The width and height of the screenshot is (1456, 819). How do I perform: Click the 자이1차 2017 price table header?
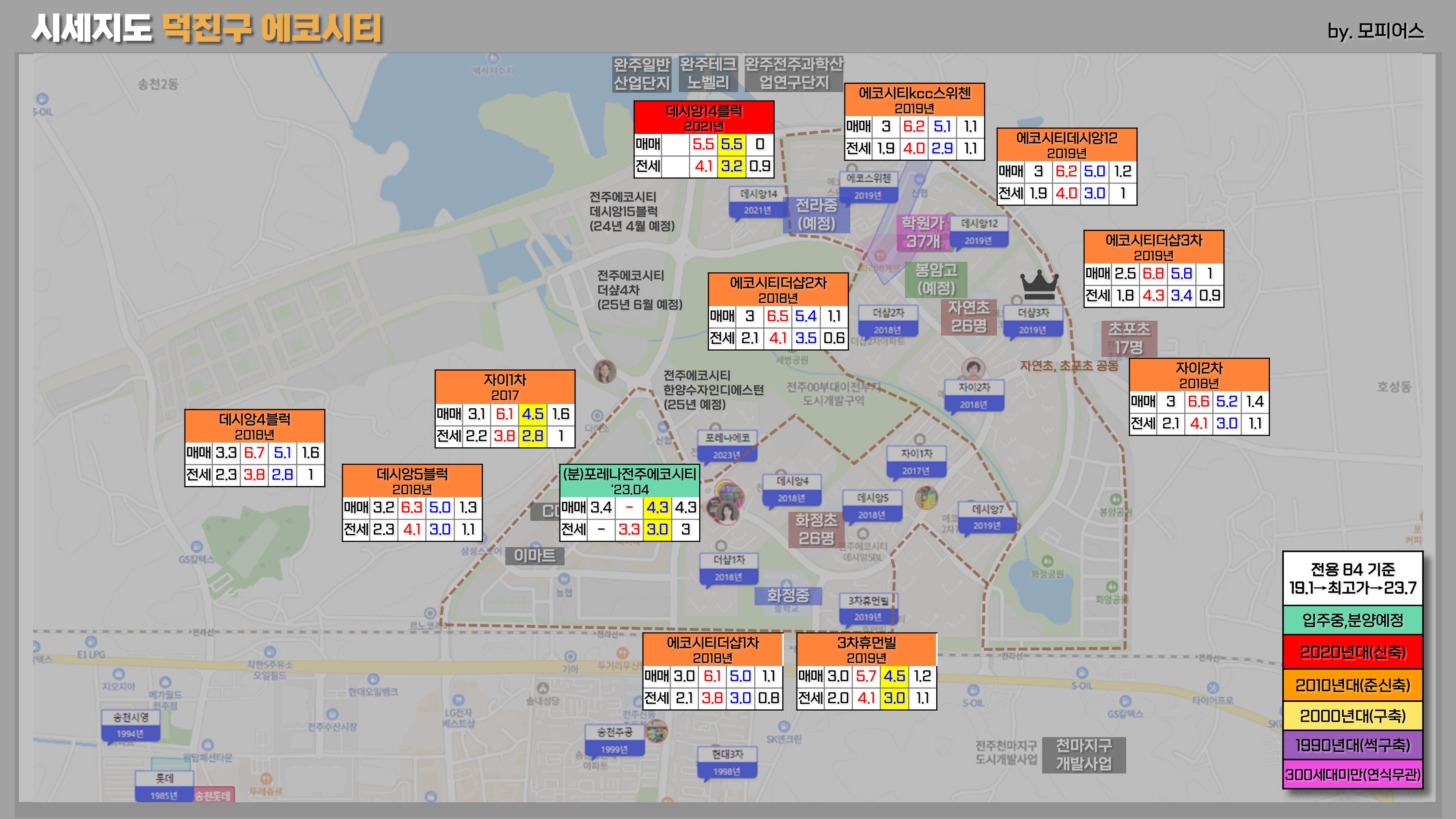(505, 387)
